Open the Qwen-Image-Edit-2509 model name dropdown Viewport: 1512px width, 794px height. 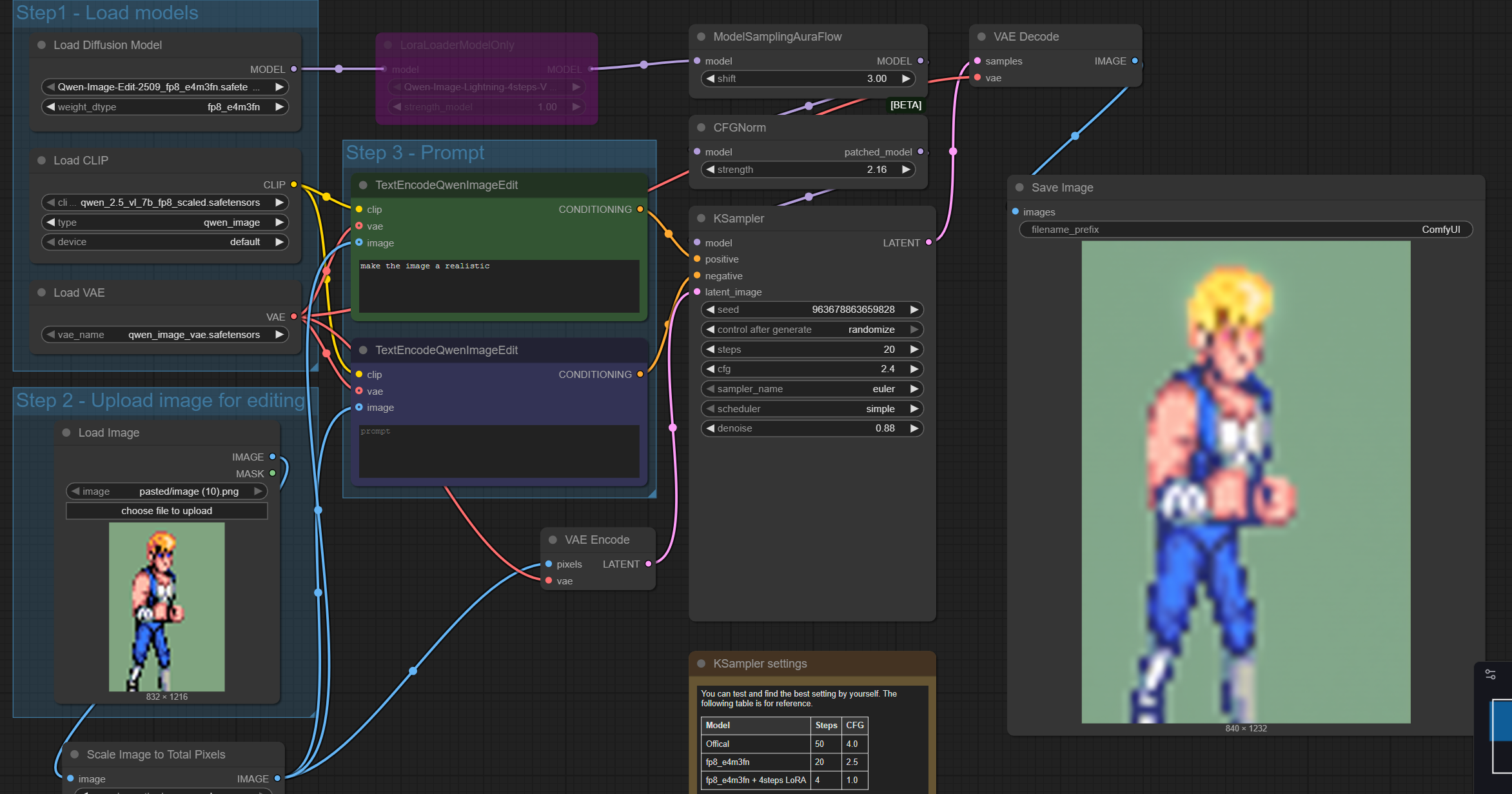pos(165,87)
